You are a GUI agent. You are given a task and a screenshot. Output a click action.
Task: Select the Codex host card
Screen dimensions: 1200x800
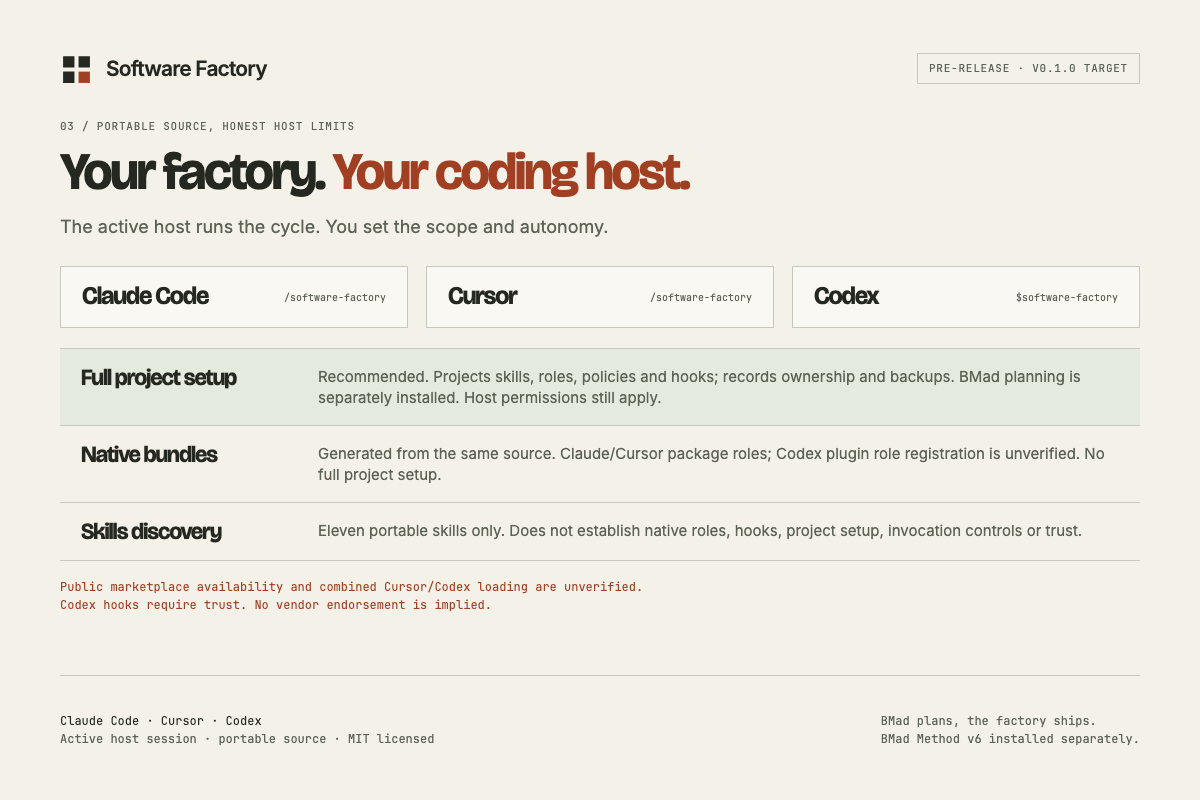(966, 297)
